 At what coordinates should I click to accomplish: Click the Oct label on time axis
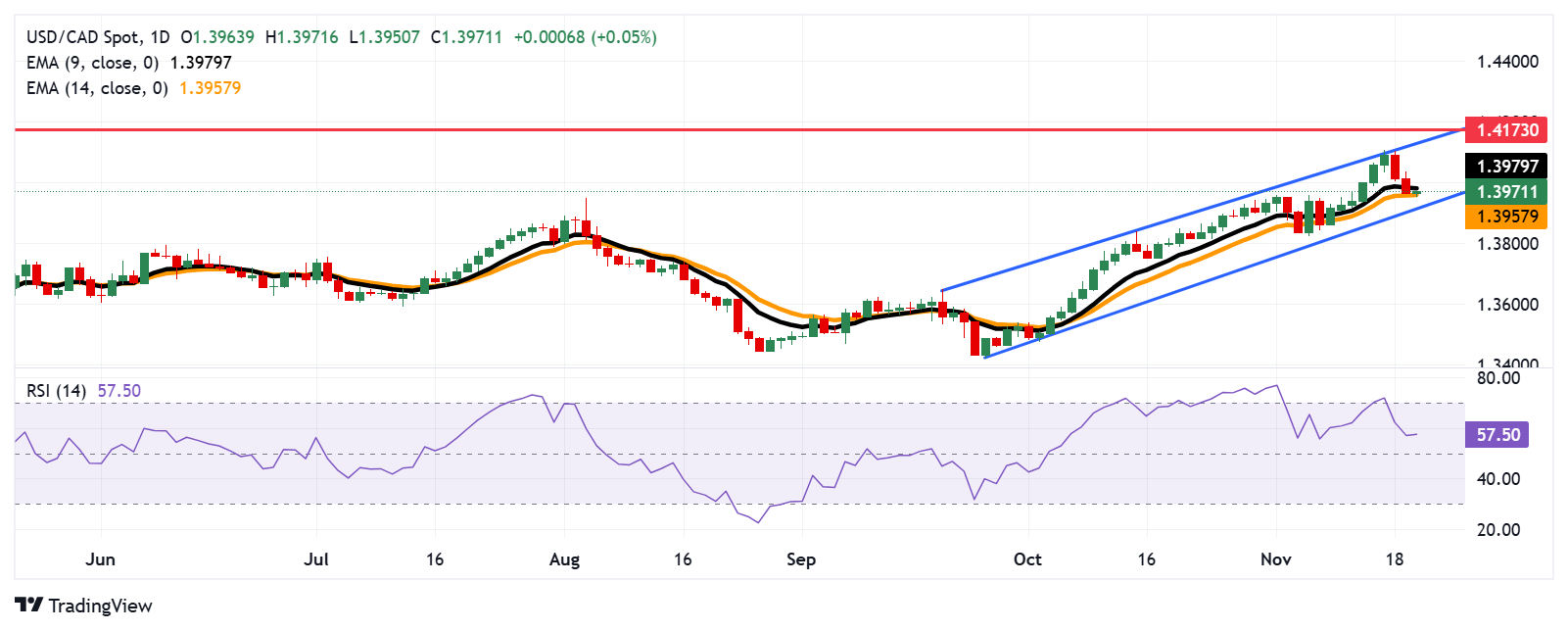[1027, 559]
